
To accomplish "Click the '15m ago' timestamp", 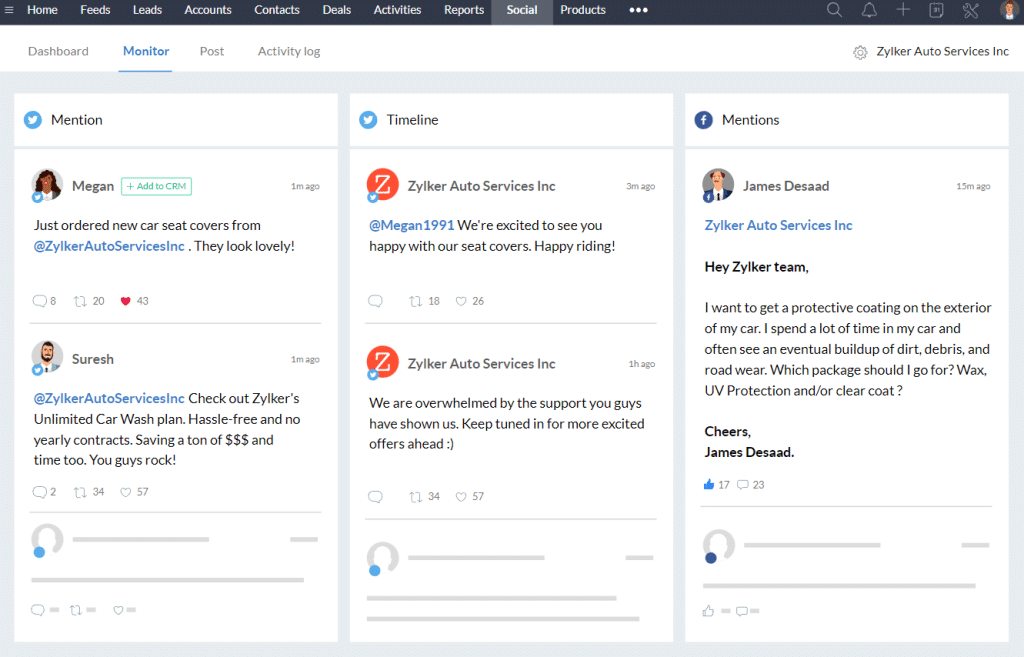I will 973,186.
